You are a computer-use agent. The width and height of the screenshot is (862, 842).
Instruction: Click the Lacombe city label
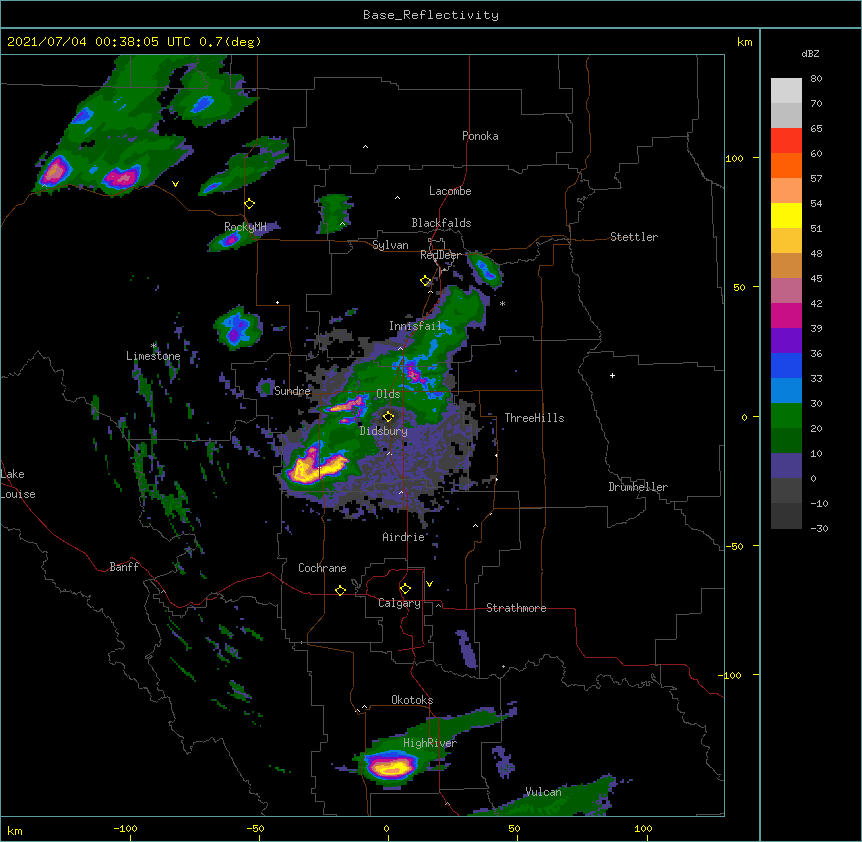(450, 191)
